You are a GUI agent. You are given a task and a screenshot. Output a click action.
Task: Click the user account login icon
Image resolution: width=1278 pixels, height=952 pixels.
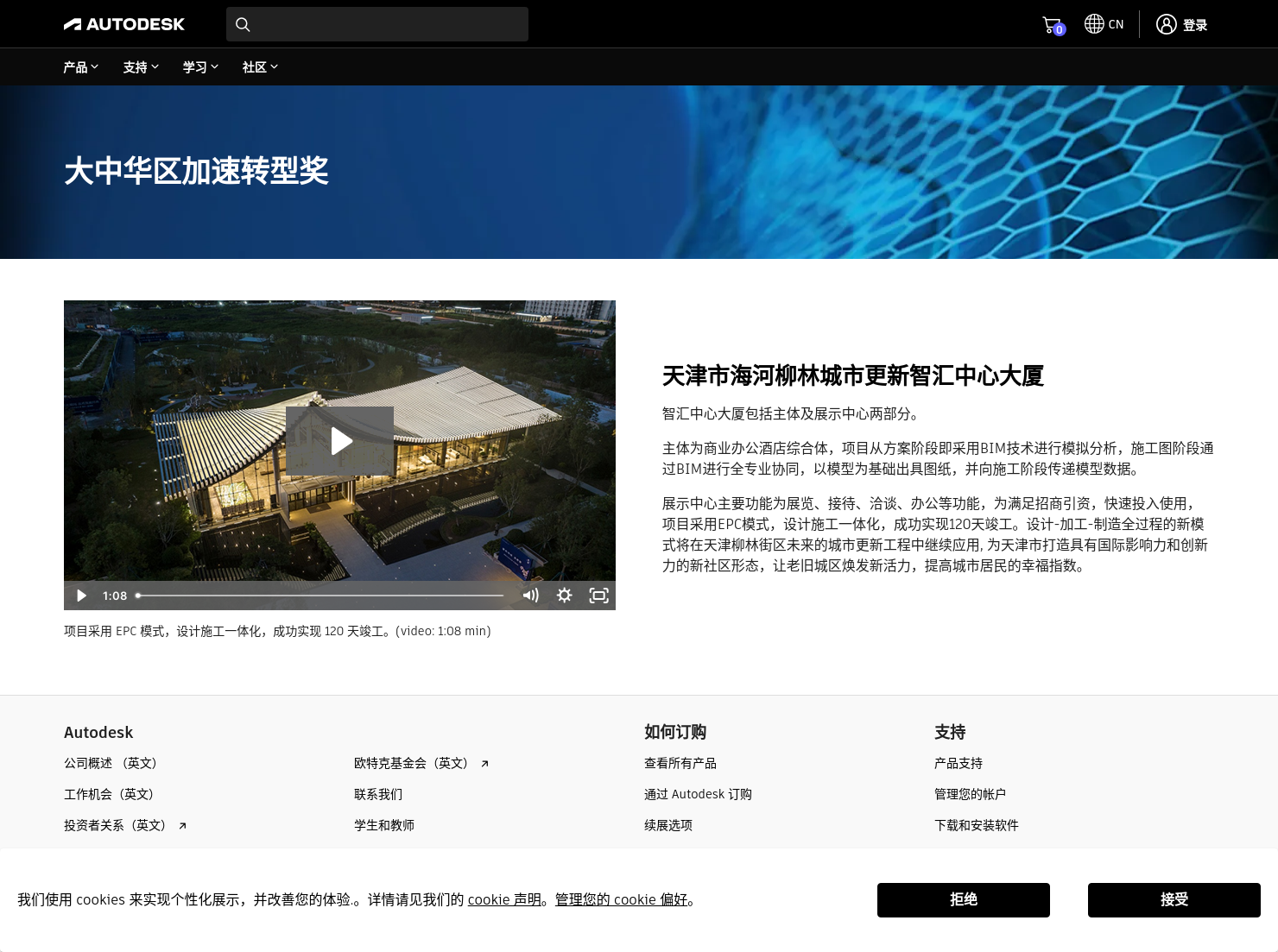click(x=1167, y=24)
